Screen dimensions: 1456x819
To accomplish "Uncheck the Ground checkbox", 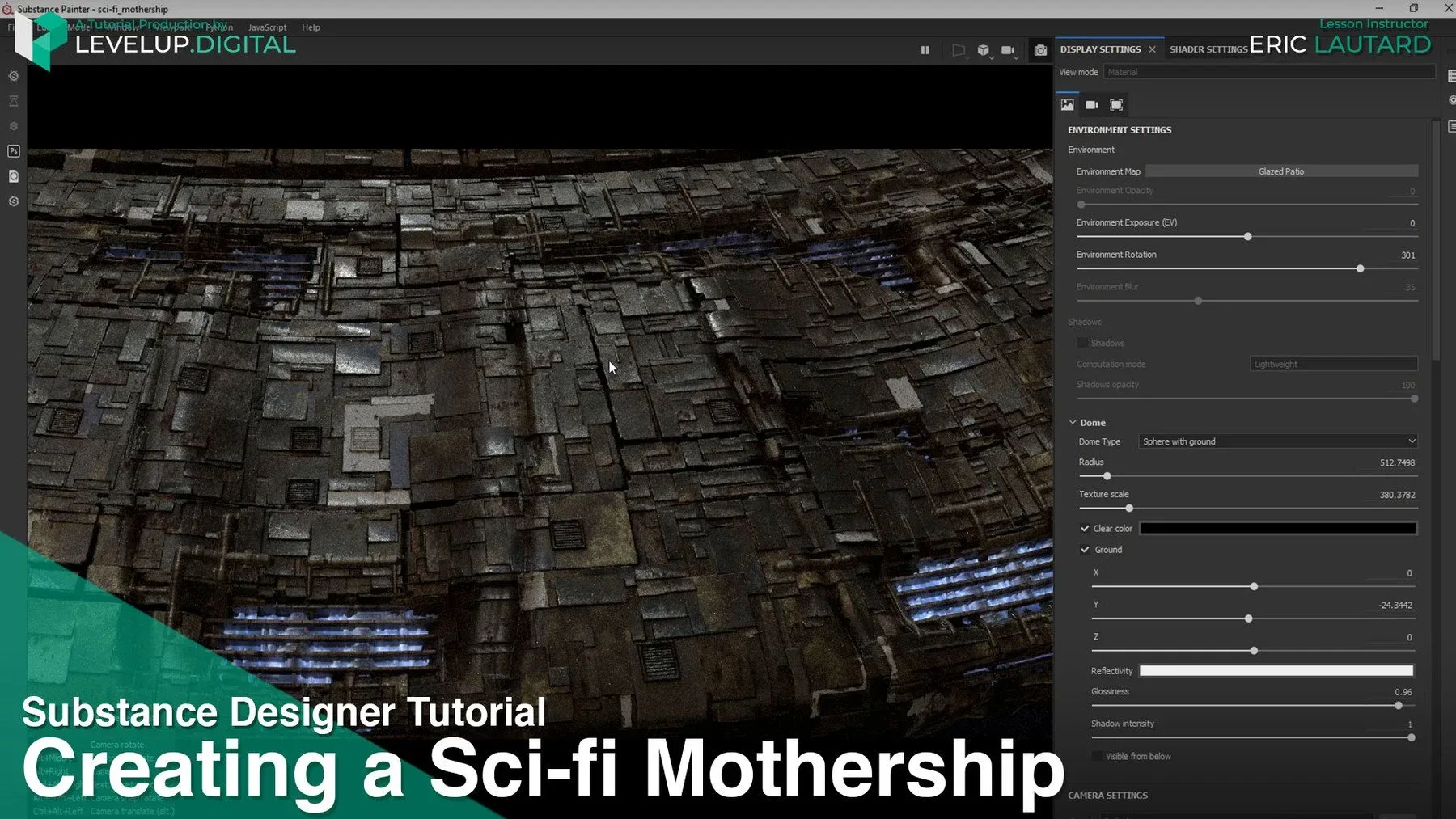I will pos(1085,550).
